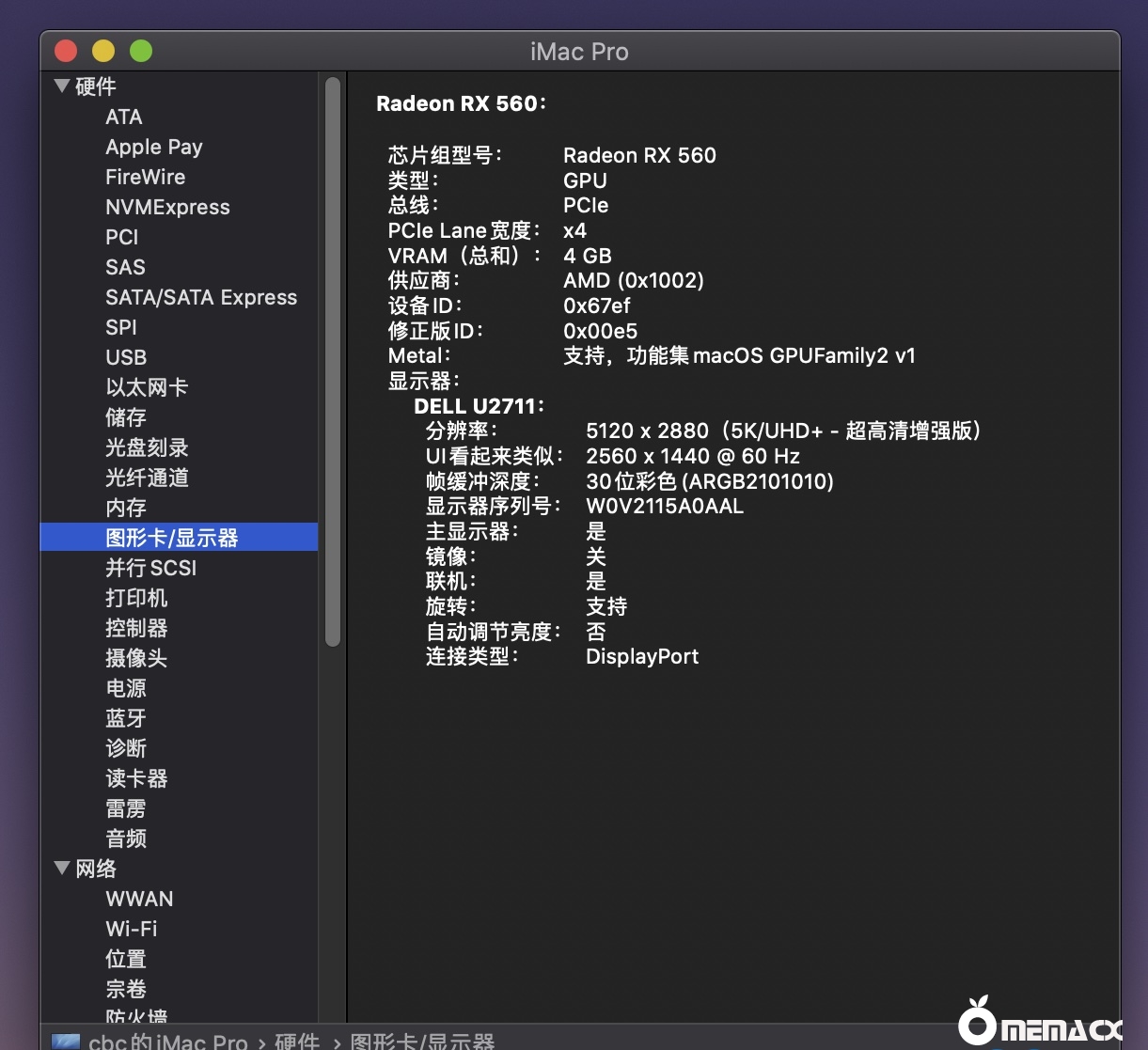Click the highlighted 图形卡/显示器 sidebar item
The height and width of the screenshot is (1050, 1148).
pyautogui.click(x=172, y=538)
